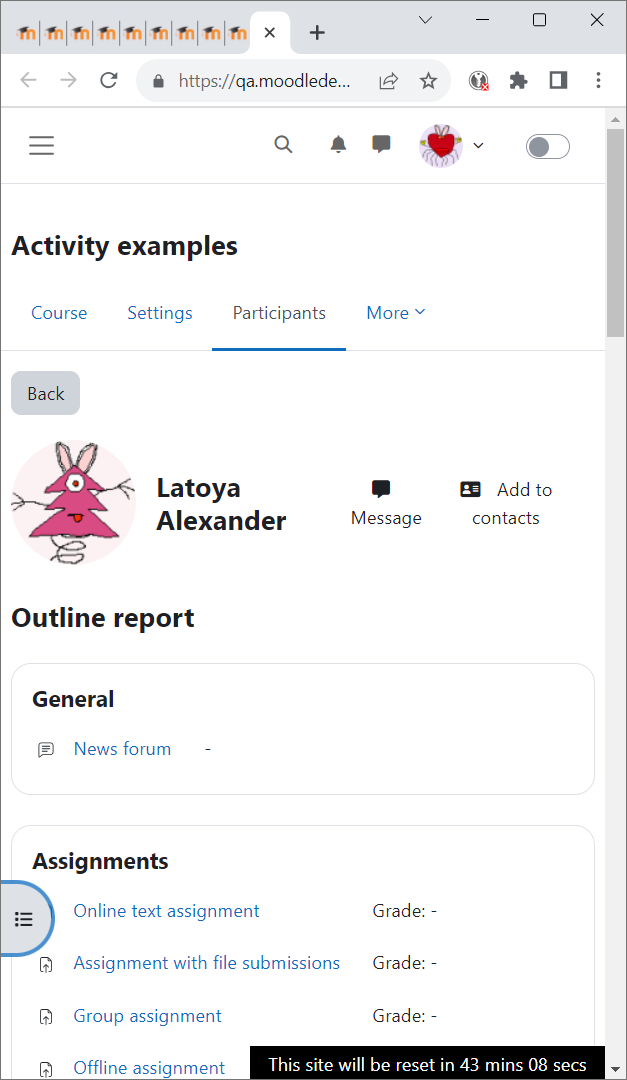
Task: Expand the More dropdown menu
Action: pyautogui.click(x=395, y=313)
